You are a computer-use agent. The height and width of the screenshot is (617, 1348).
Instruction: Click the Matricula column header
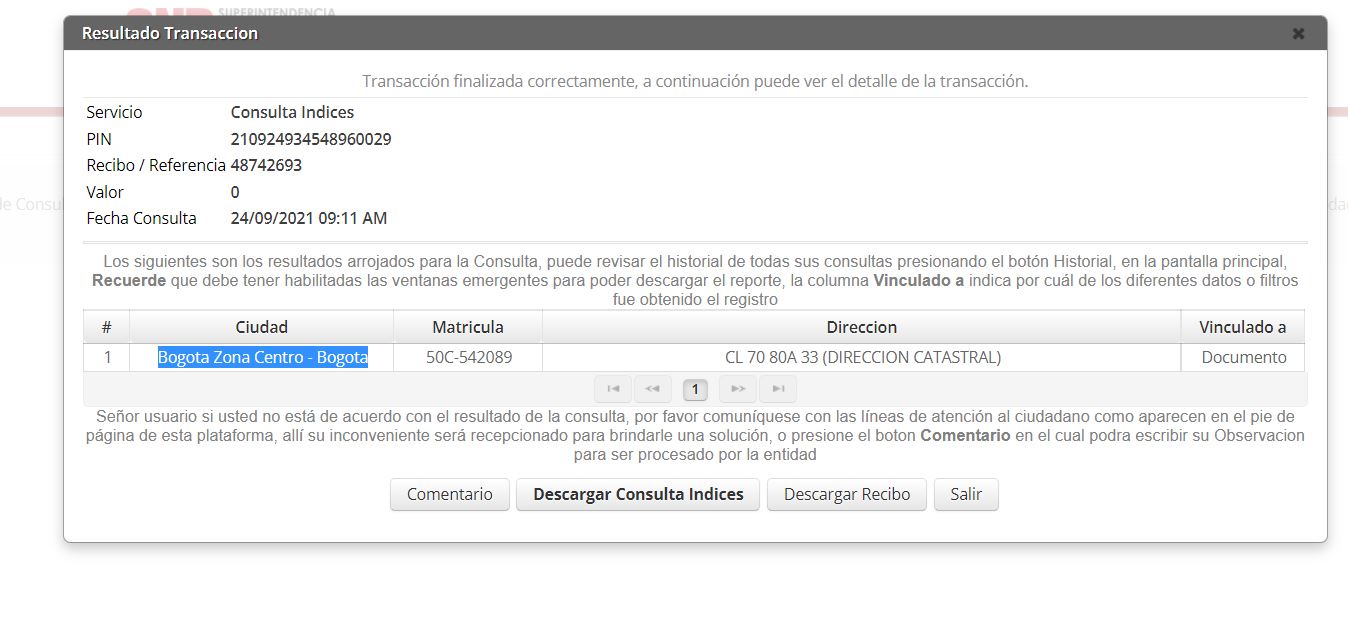[x=467, y=327]
